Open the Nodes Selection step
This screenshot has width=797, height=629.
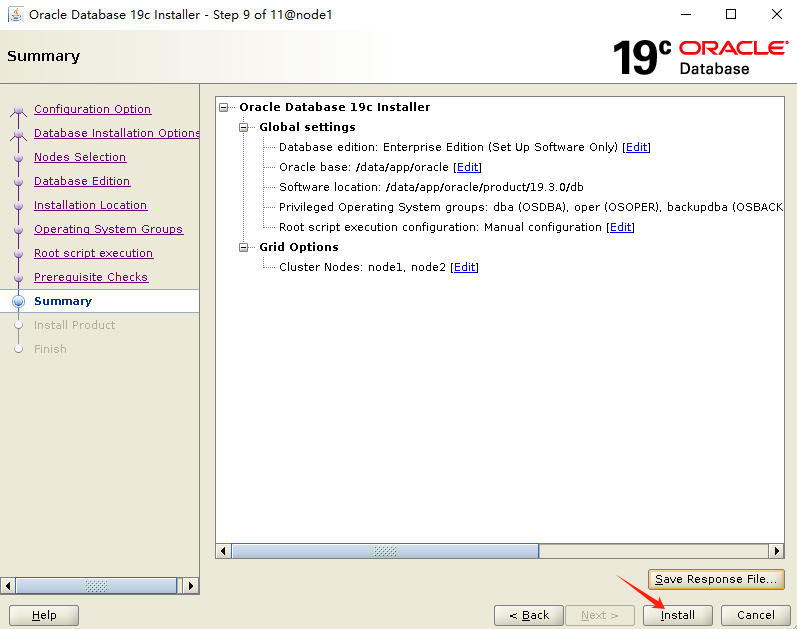80,157
